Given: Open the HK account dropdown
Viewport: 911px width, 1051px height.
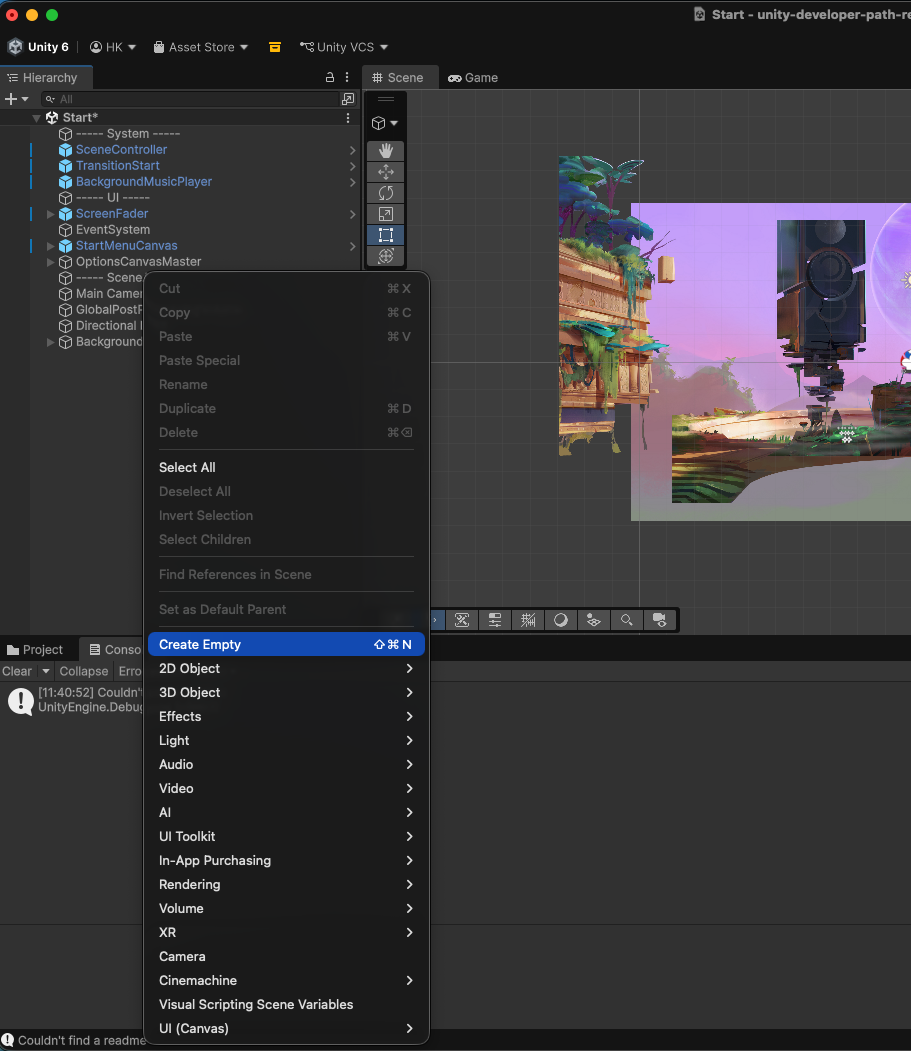Looking at the screenshot, I should tap(113, 47).
